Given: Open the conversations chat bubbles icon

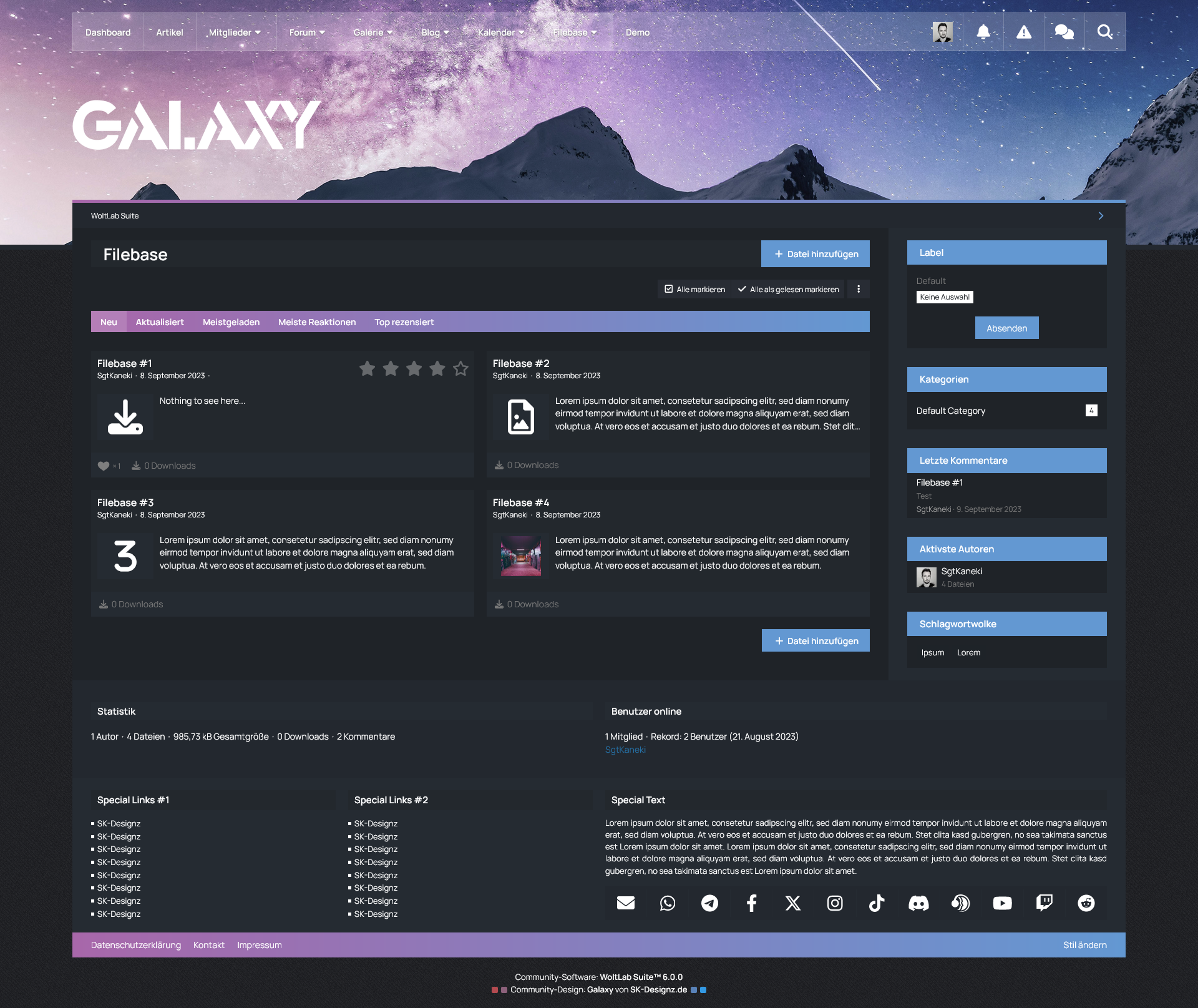Looking at the screenshot, I should [1064, 32].
